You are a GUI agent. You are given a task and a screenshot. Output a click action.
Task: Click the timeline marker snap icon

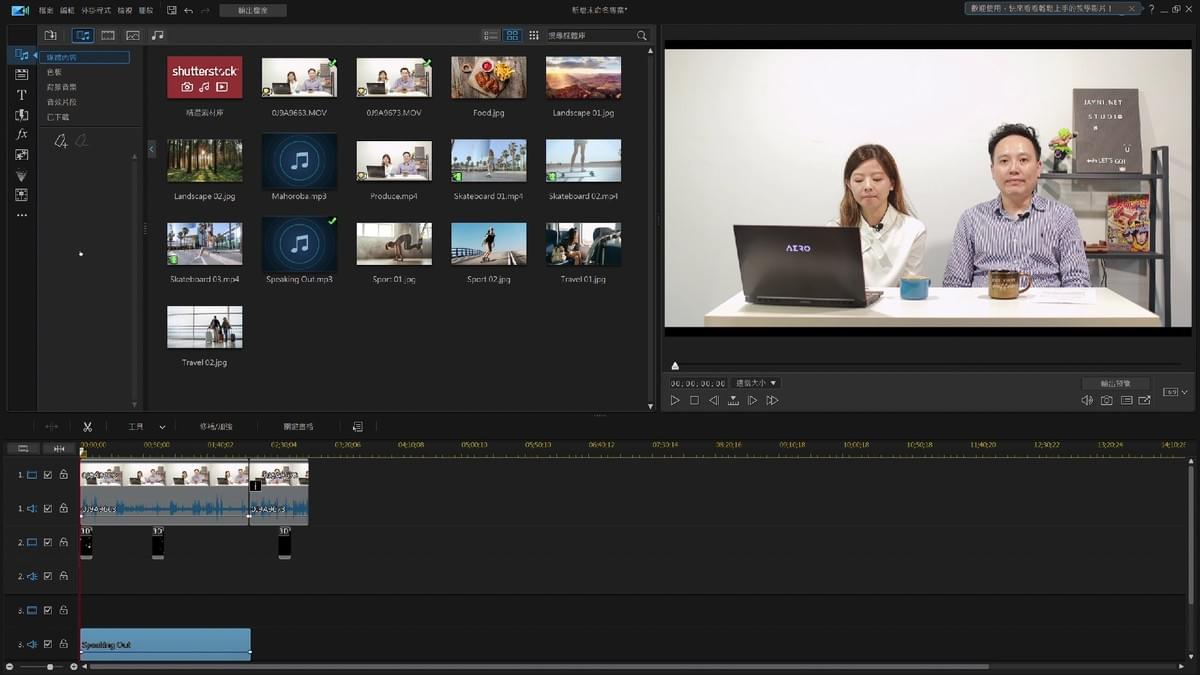pos(59,448)
